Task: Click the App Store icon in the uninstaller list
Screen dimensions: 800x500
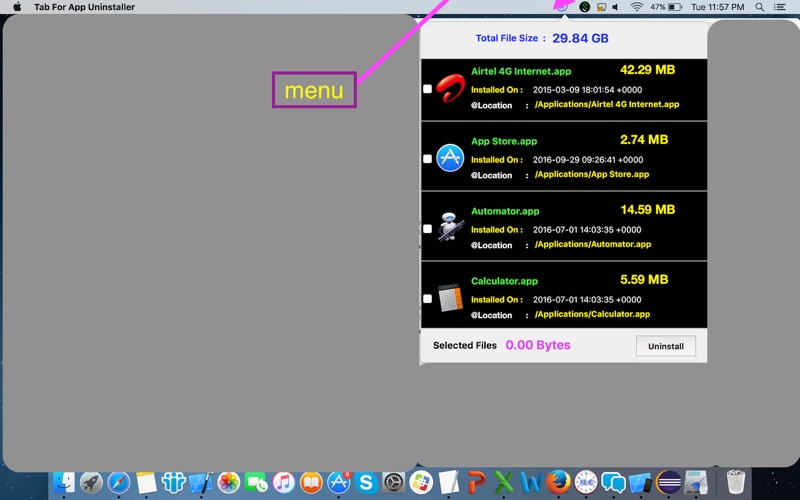Action: tap(451, 158)
